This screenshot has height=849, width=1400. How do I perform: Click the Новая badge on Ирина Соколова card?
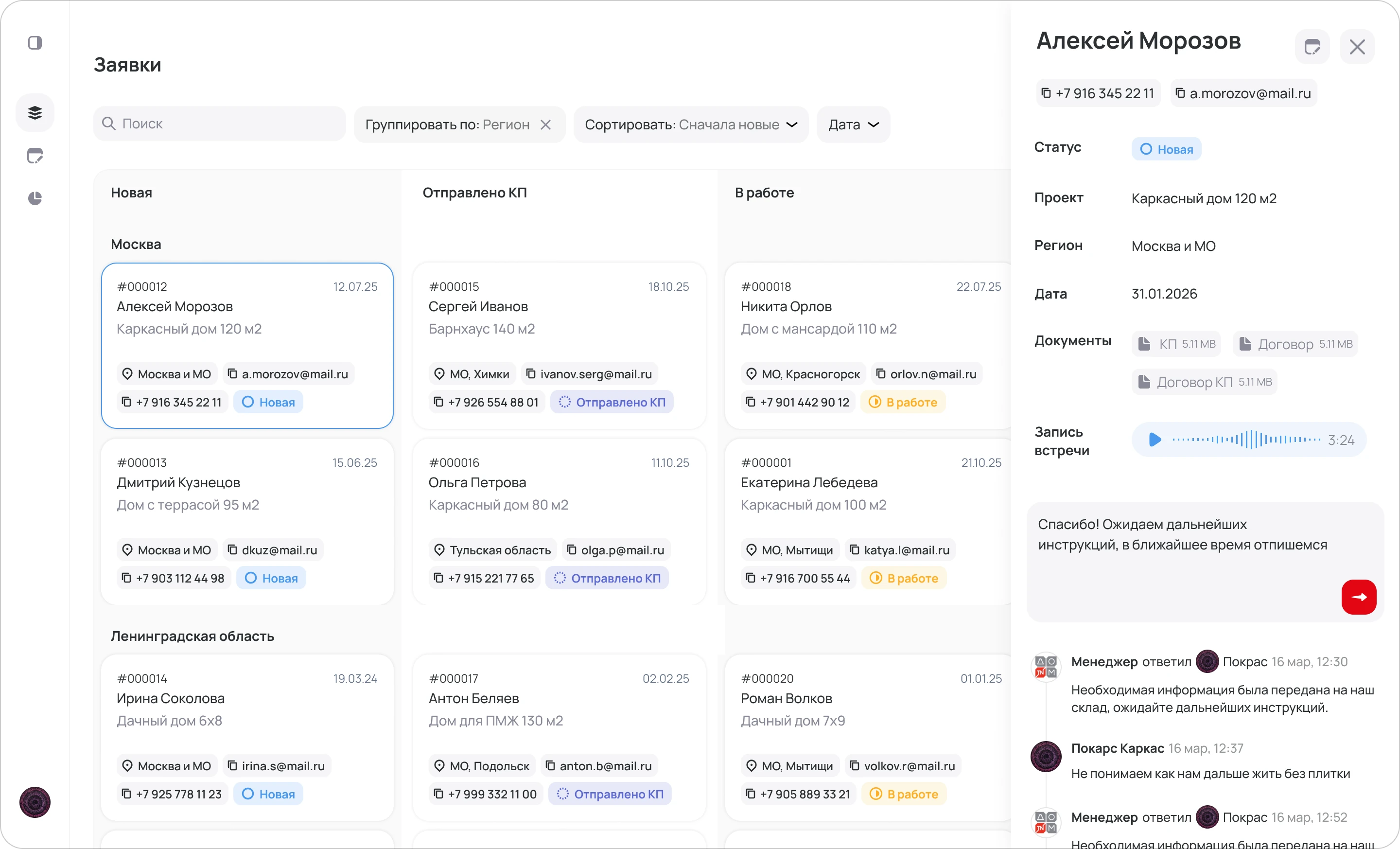click(x=268, y=794)
